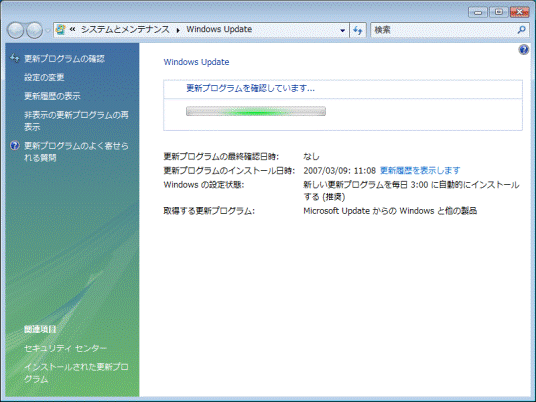Open 非表示の更新プログラムの再表示 link
Screen dimensions: 536x402
point(76,121)
